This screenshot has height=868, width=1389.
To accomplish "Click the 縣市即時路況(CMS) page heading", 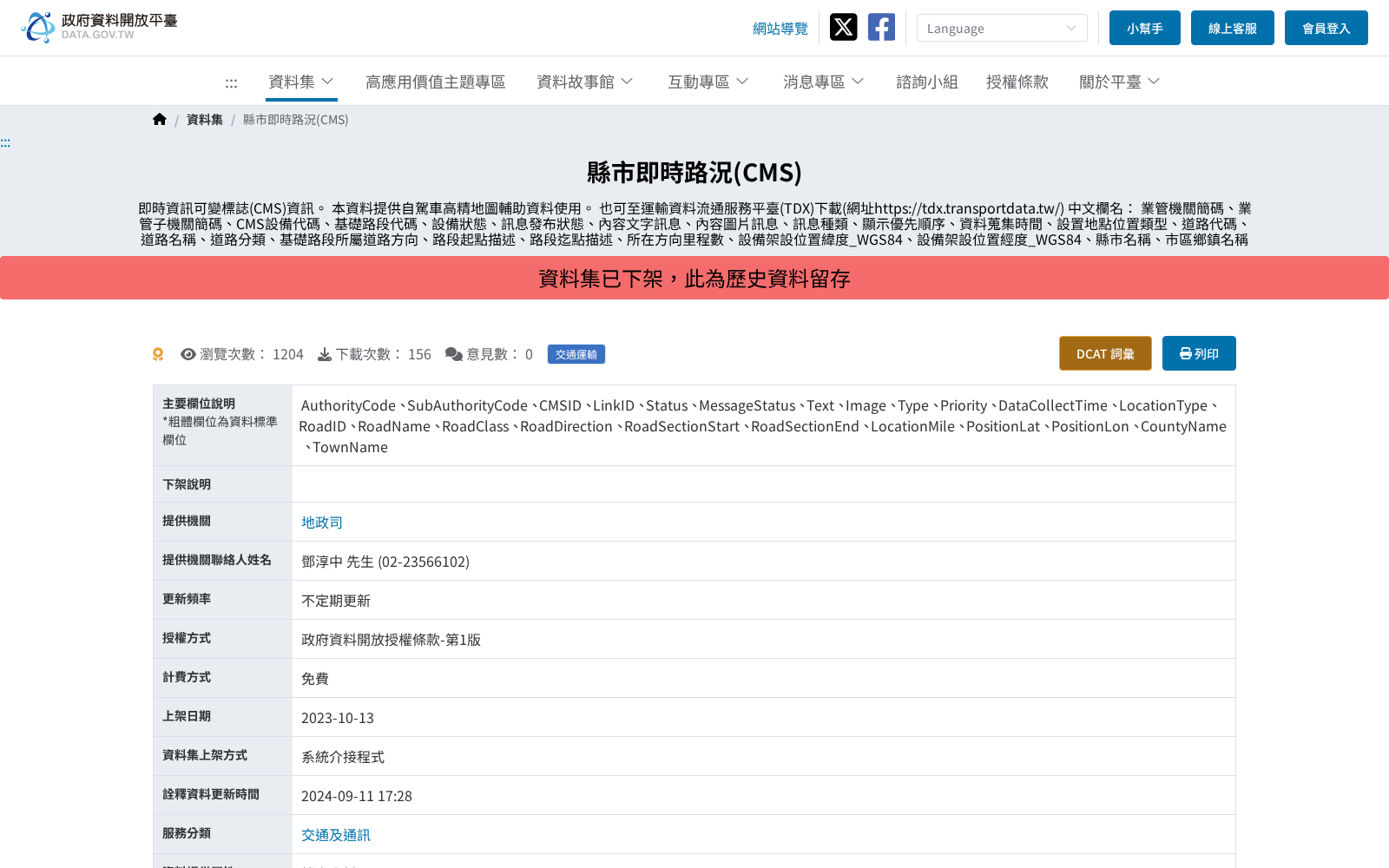I will pos(694,173).
